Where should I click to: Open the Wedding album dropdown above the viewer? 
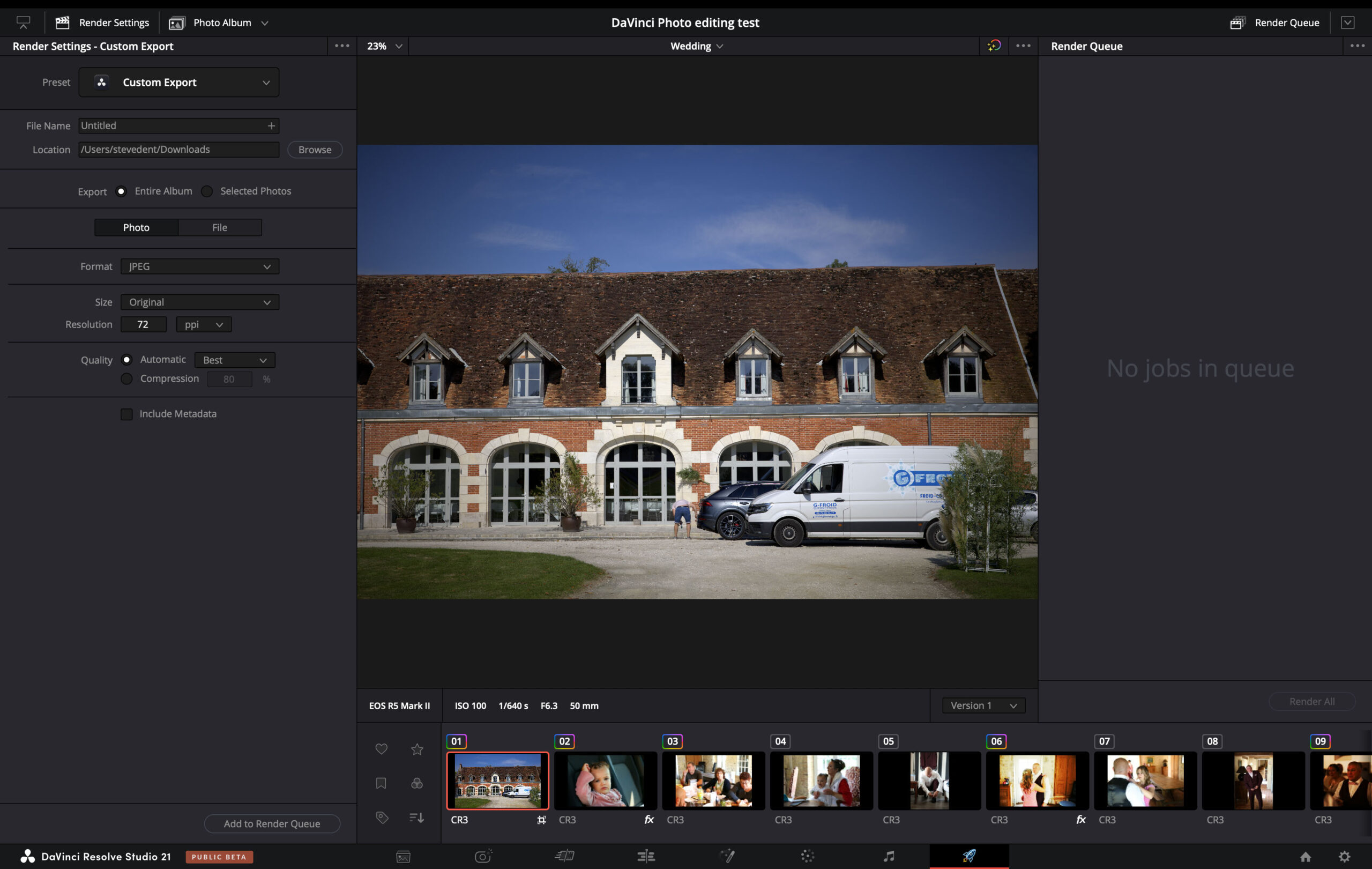coord(696,46)
